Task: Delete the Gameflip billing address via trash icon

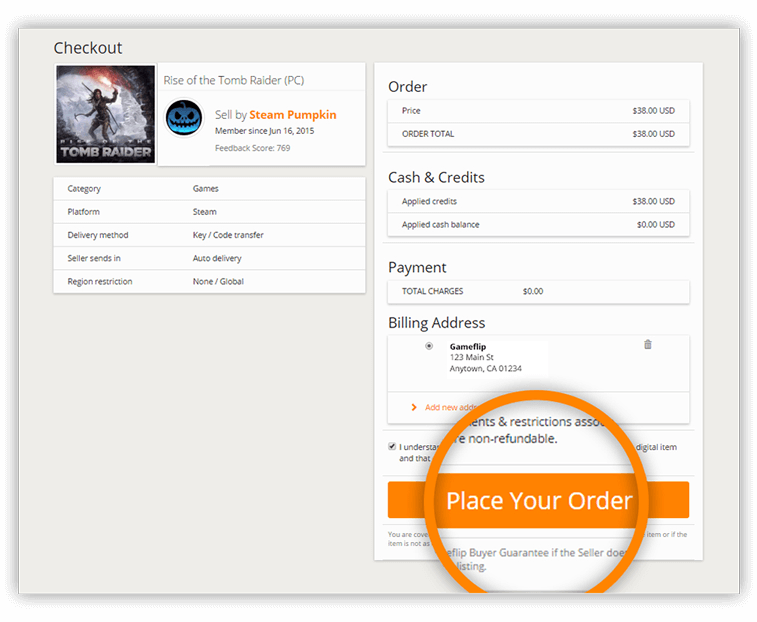Action: [x=647, y=345]
